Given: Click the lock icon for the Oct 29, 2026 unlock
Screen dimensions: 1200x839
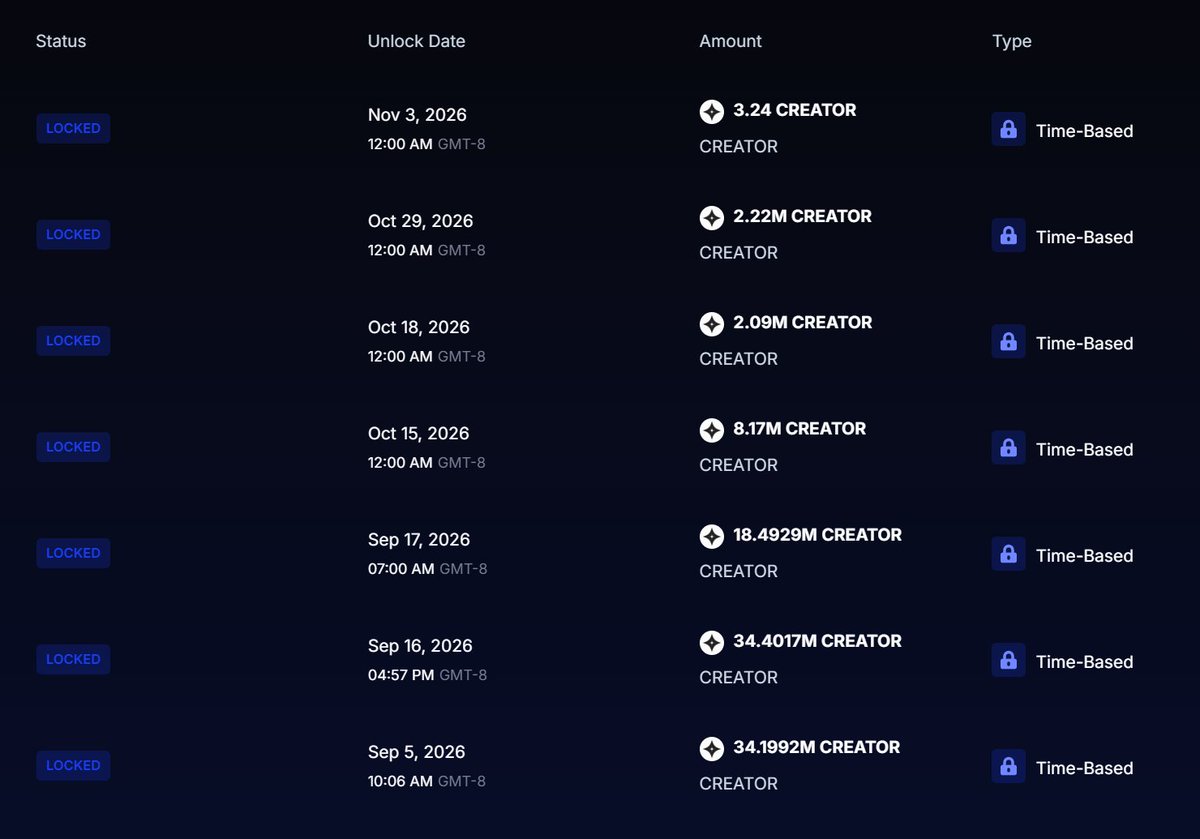Looking at the screenshot, I should 1008,235.
